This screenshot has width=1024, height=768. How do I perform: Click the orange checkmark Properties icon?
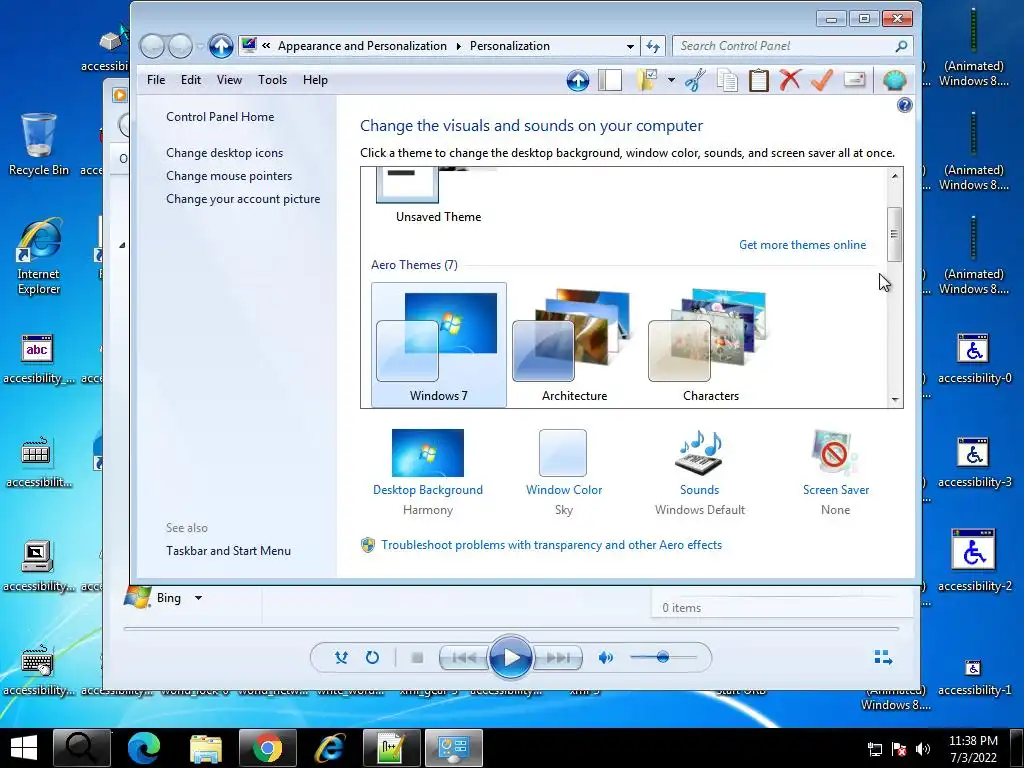point(822,80)
